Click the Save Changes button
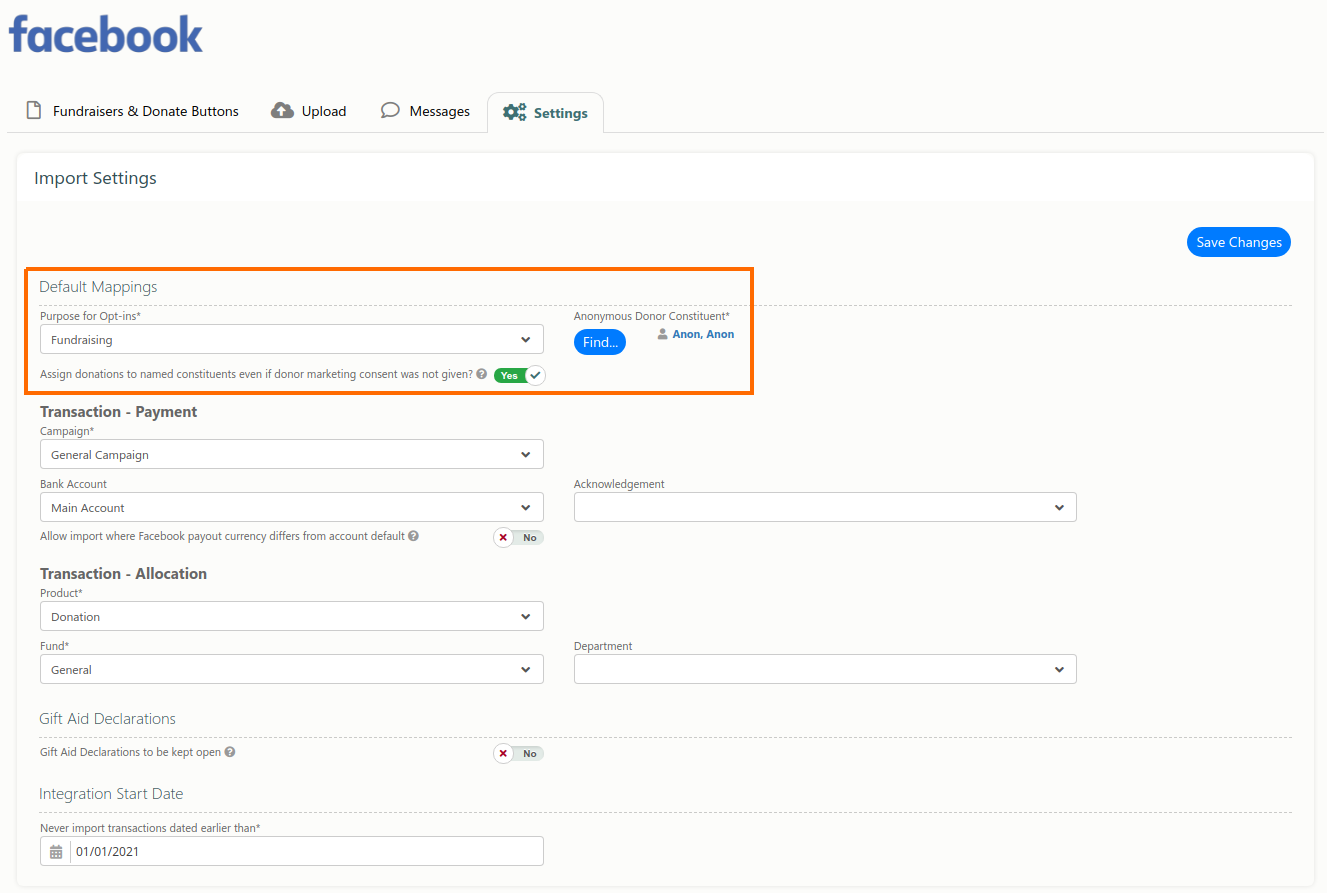This screenshot has width=1327, height=893. tap(1239, 242)
